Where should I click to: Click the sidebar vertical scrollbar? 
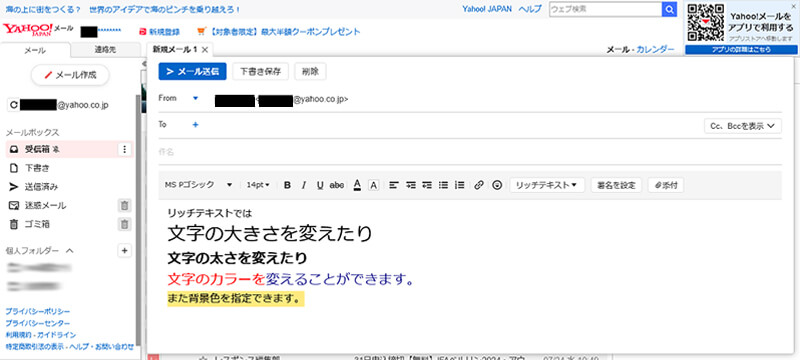(x=138, y=219)
